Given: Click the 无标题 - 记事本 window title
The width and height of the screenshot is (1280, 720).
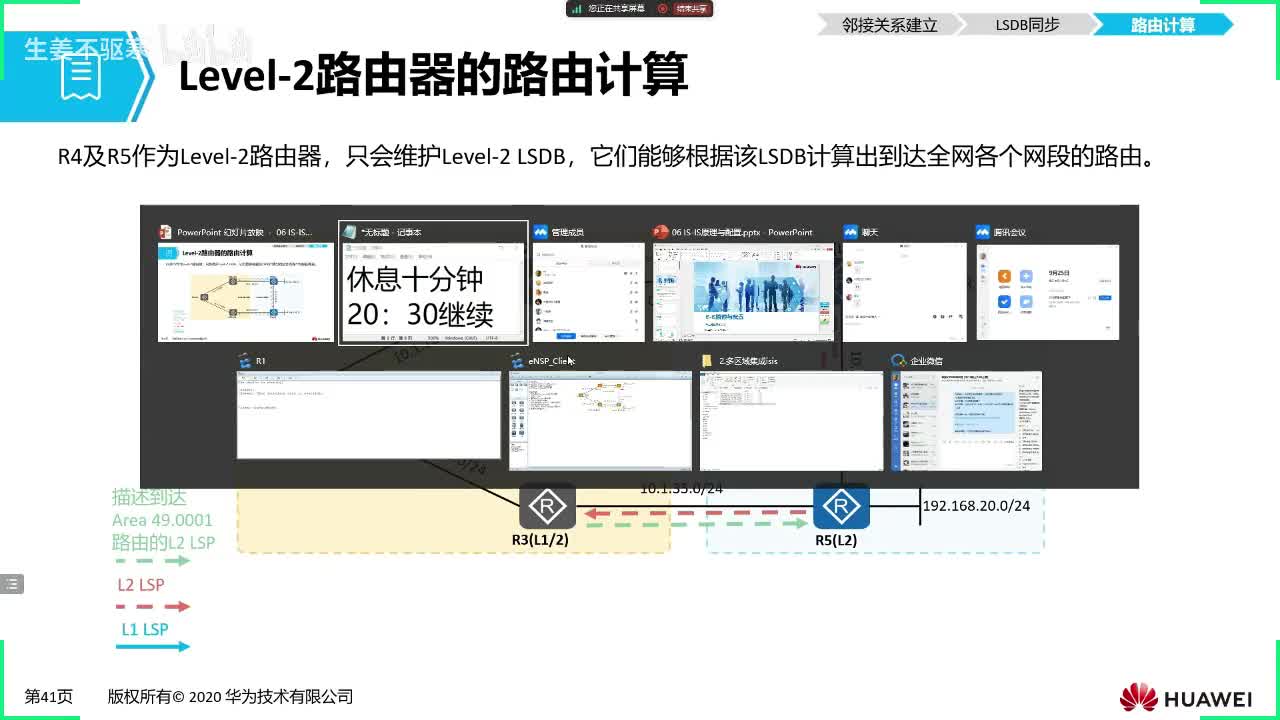Looking at the screenshot, I should [x=390, y=232].
